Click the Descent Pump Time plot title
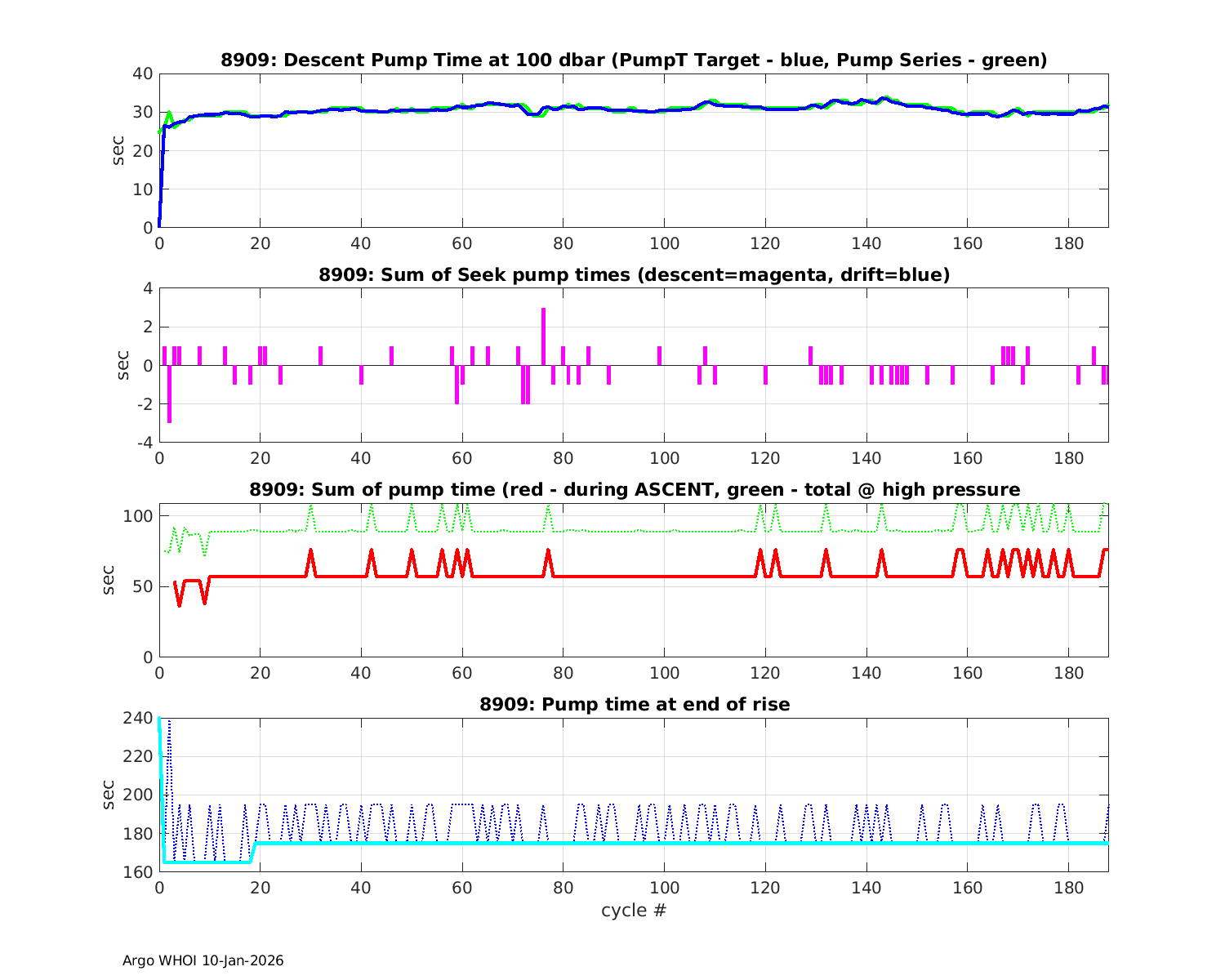The width and height of the screenshot is (1225, 980). (634, 60)
